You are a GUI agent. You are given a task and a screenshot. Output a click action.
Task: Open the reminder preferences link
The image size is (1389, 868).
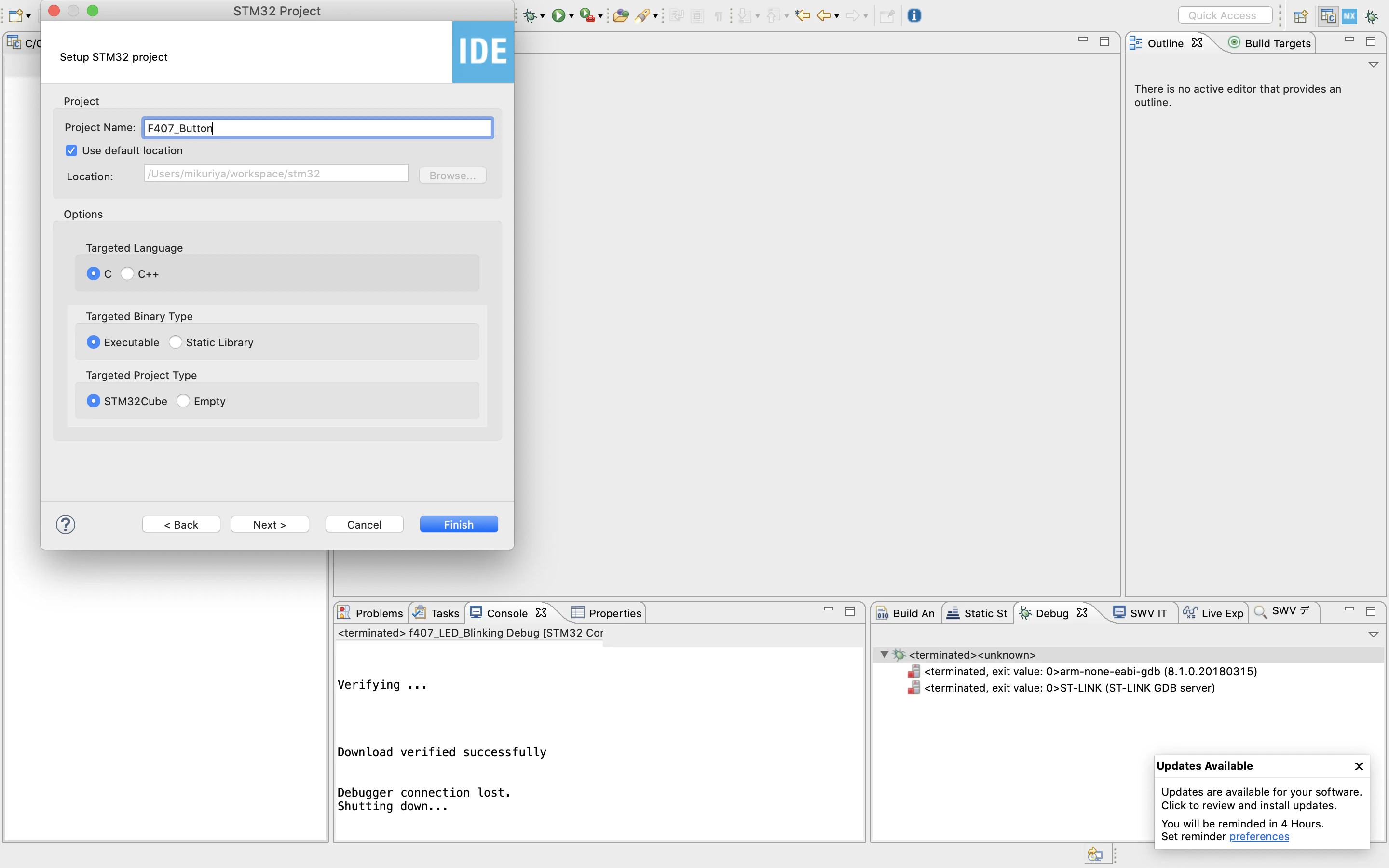1258,837
